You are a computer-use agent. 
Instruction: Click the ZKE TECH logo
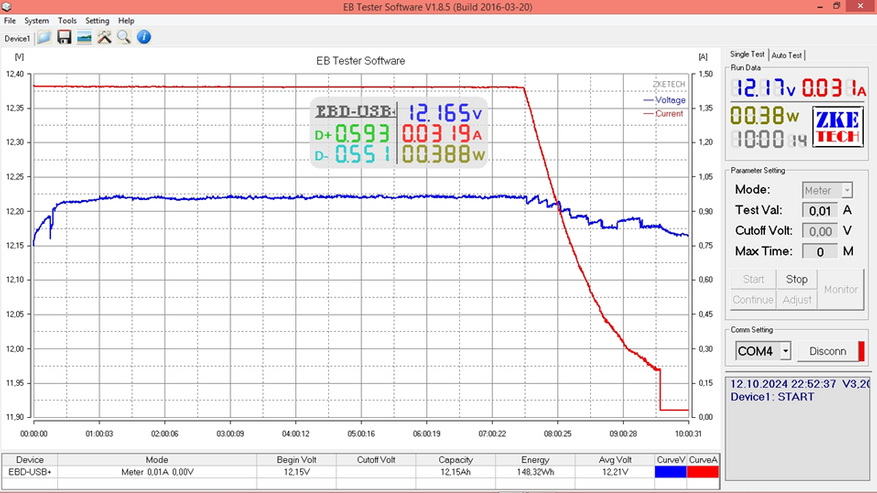click(837, 127)
